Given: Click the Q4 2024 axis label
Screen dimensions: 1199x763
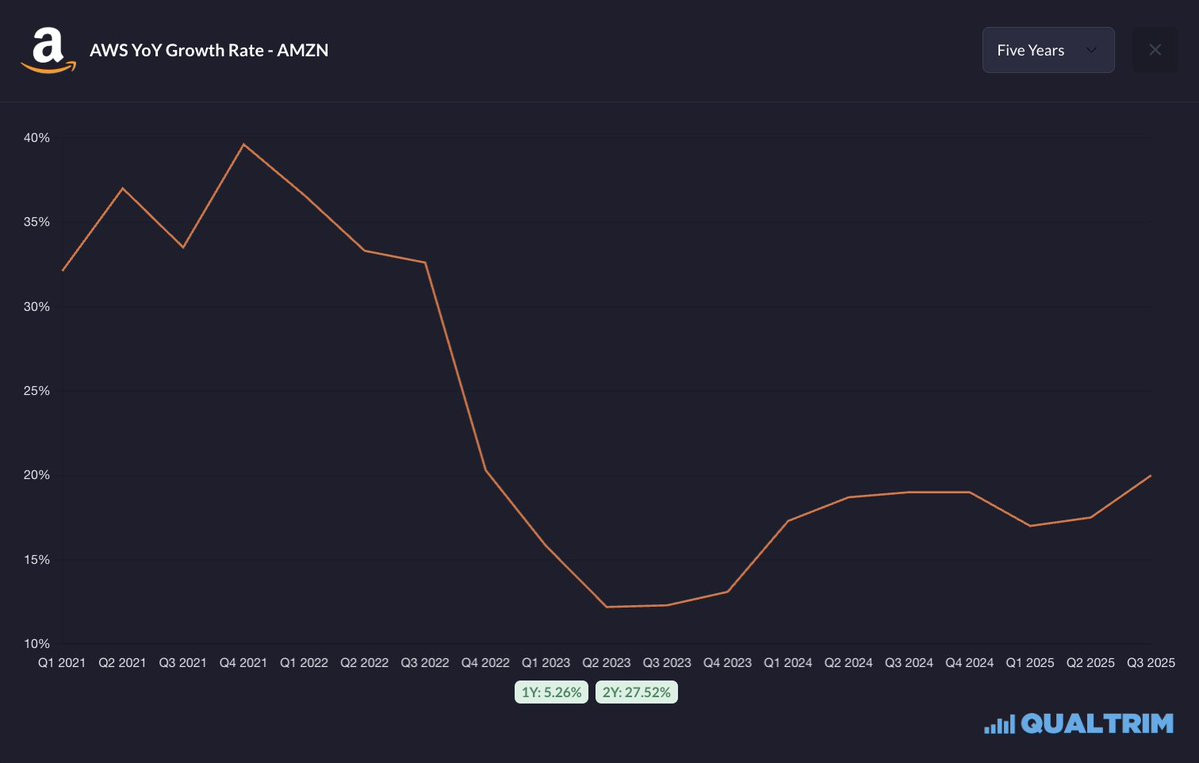Looking at the screenshot, I should (970, 663).
